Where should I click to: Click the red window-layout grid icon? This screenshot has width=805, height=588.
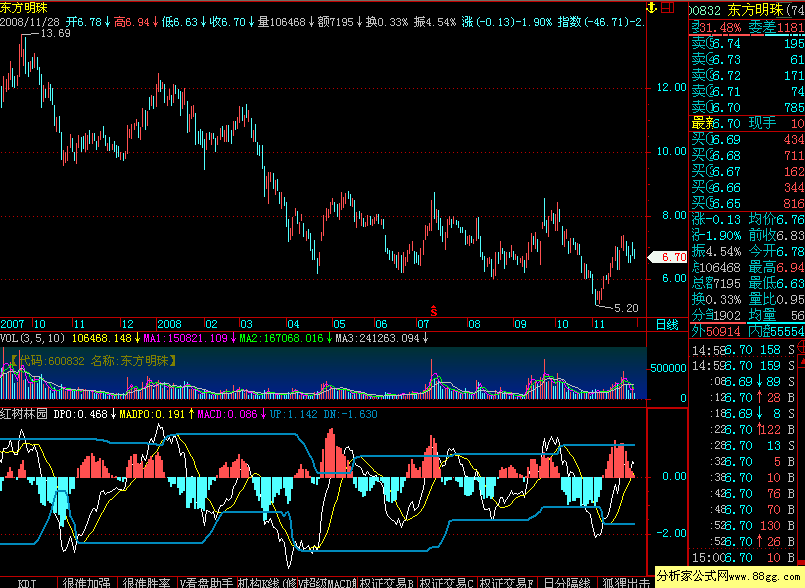click(x=667, y=8)
